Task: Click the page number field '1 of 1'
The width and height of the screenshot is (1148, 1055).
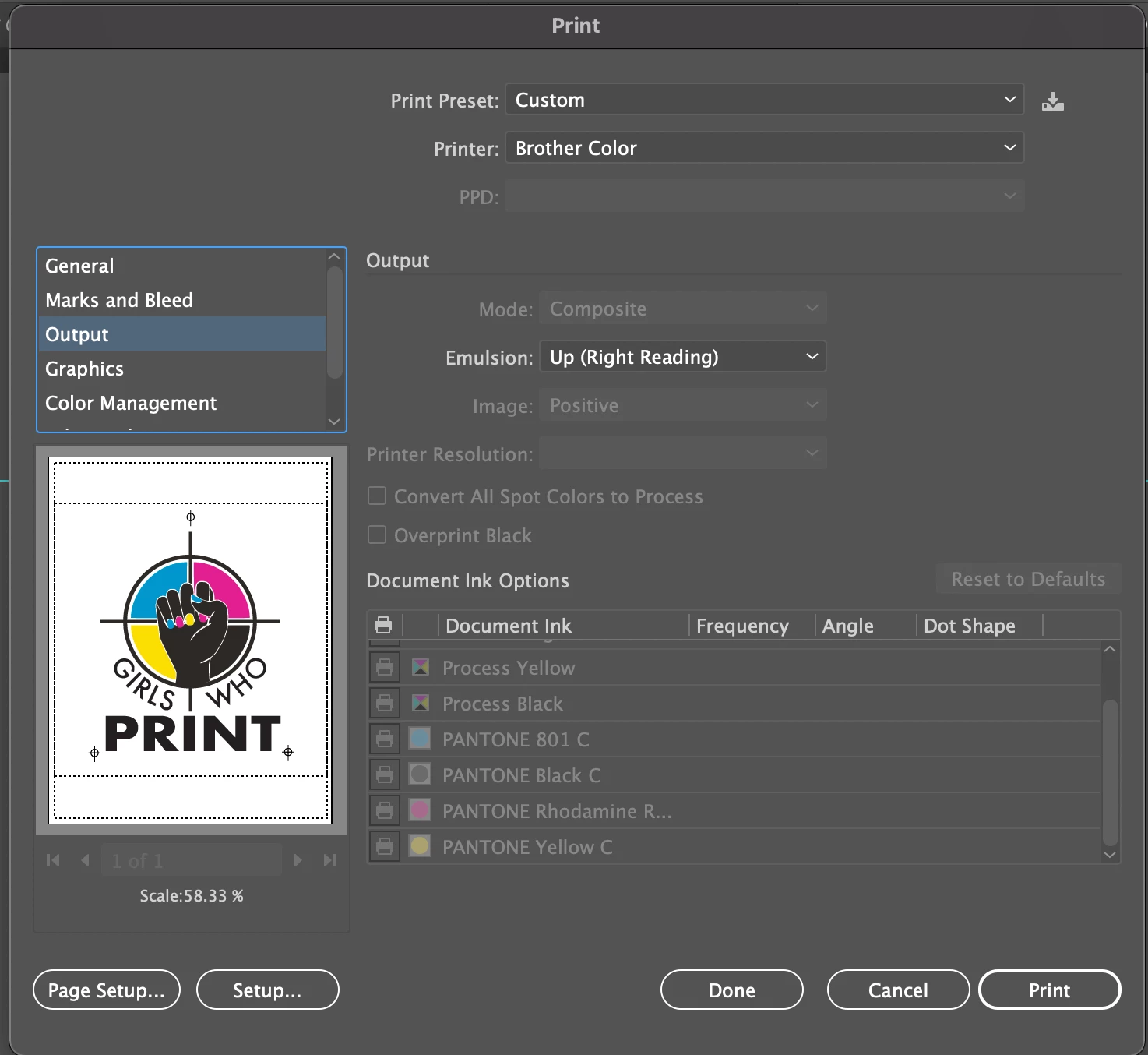Action: [192, 860]
